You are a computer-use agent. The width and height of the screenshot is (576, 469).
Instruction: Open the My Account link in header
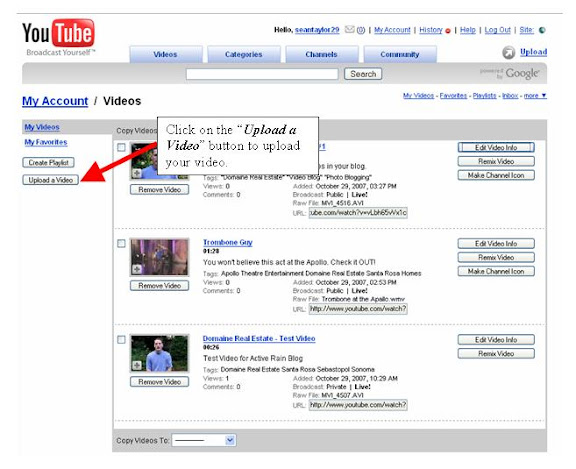click(x=392, y=30)
